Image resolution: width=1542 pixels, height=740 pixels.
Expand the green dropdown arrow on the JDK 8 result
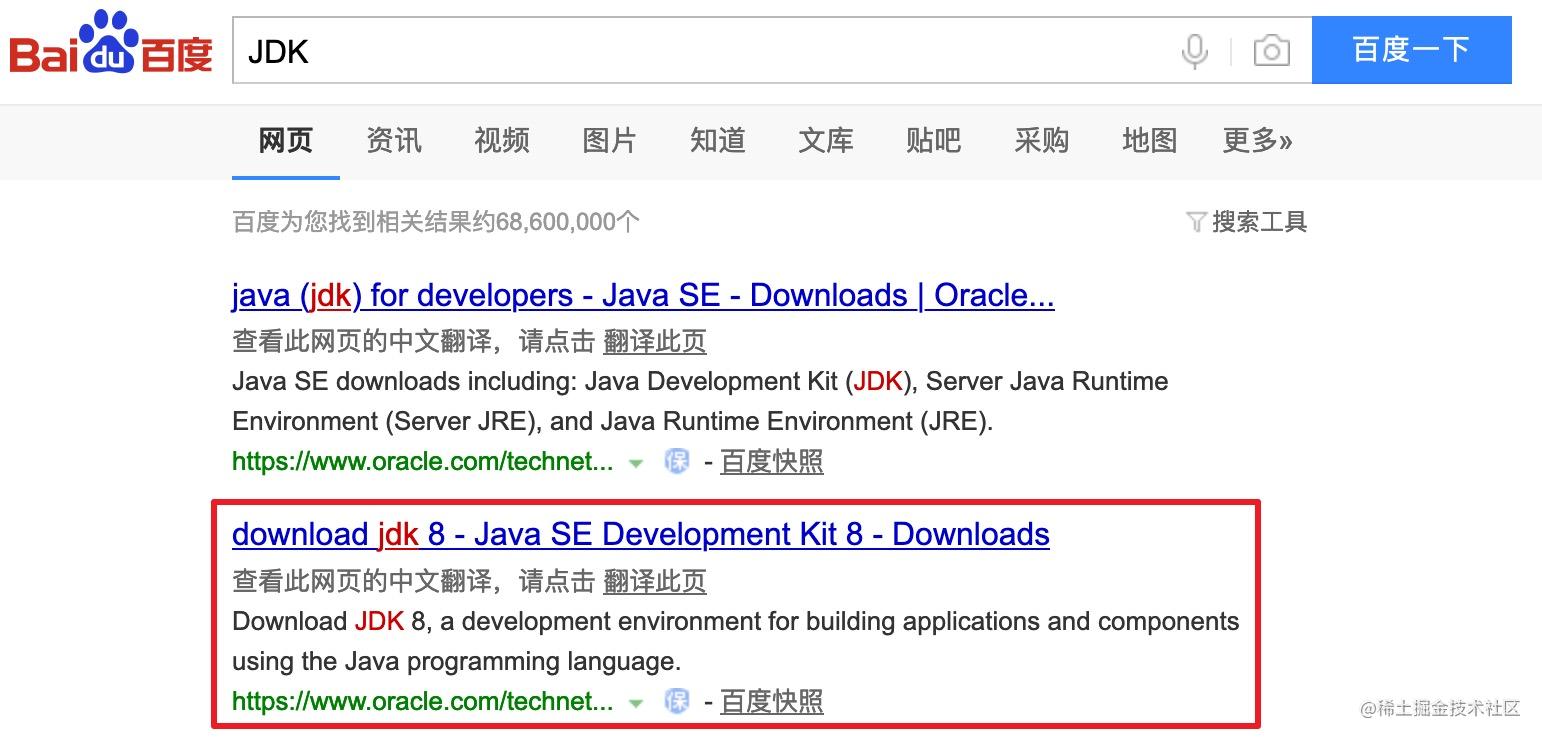click(636, 703)
